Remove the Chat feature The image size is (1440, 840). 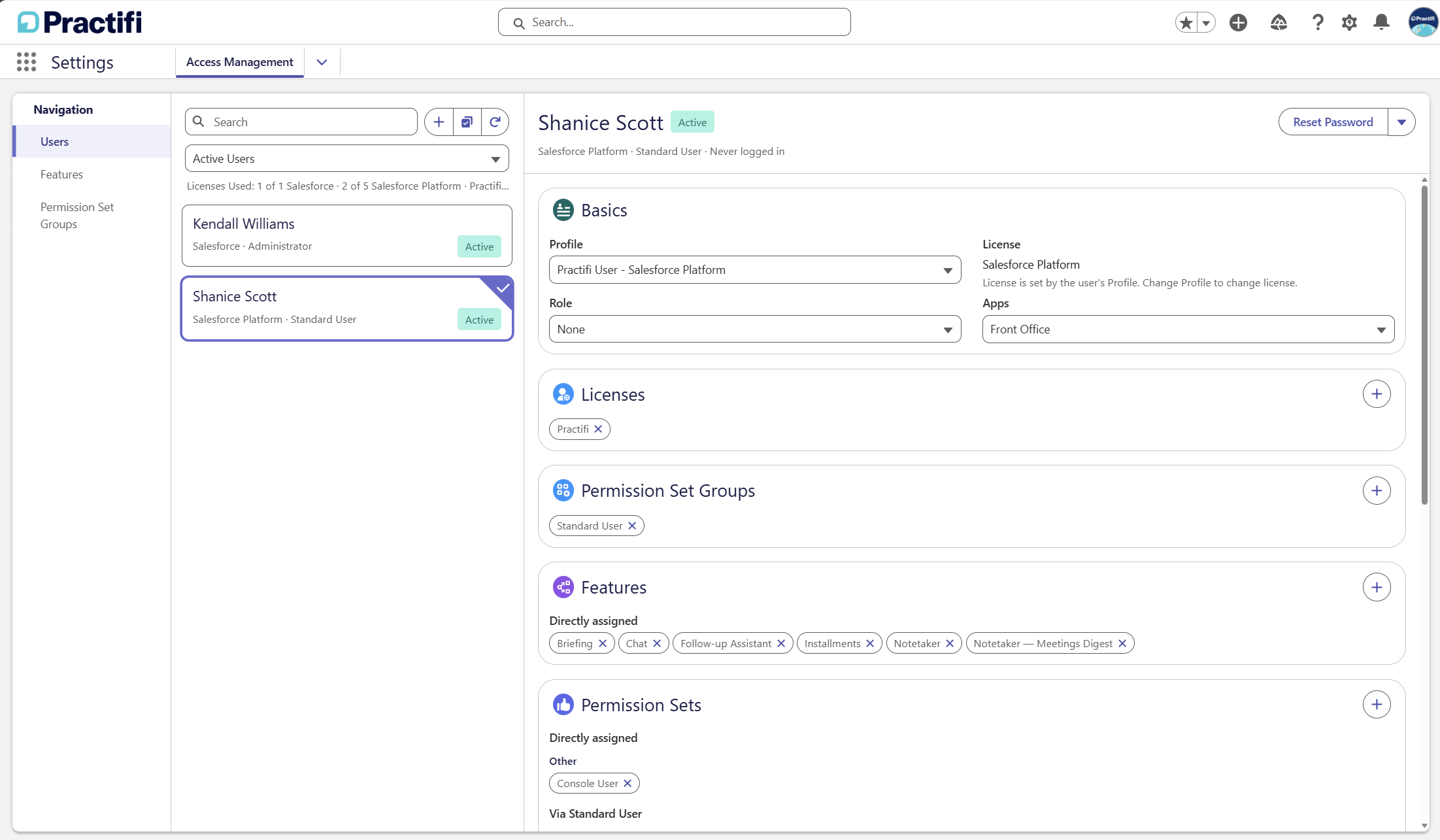pyautogui.click(x=657, y=644)
